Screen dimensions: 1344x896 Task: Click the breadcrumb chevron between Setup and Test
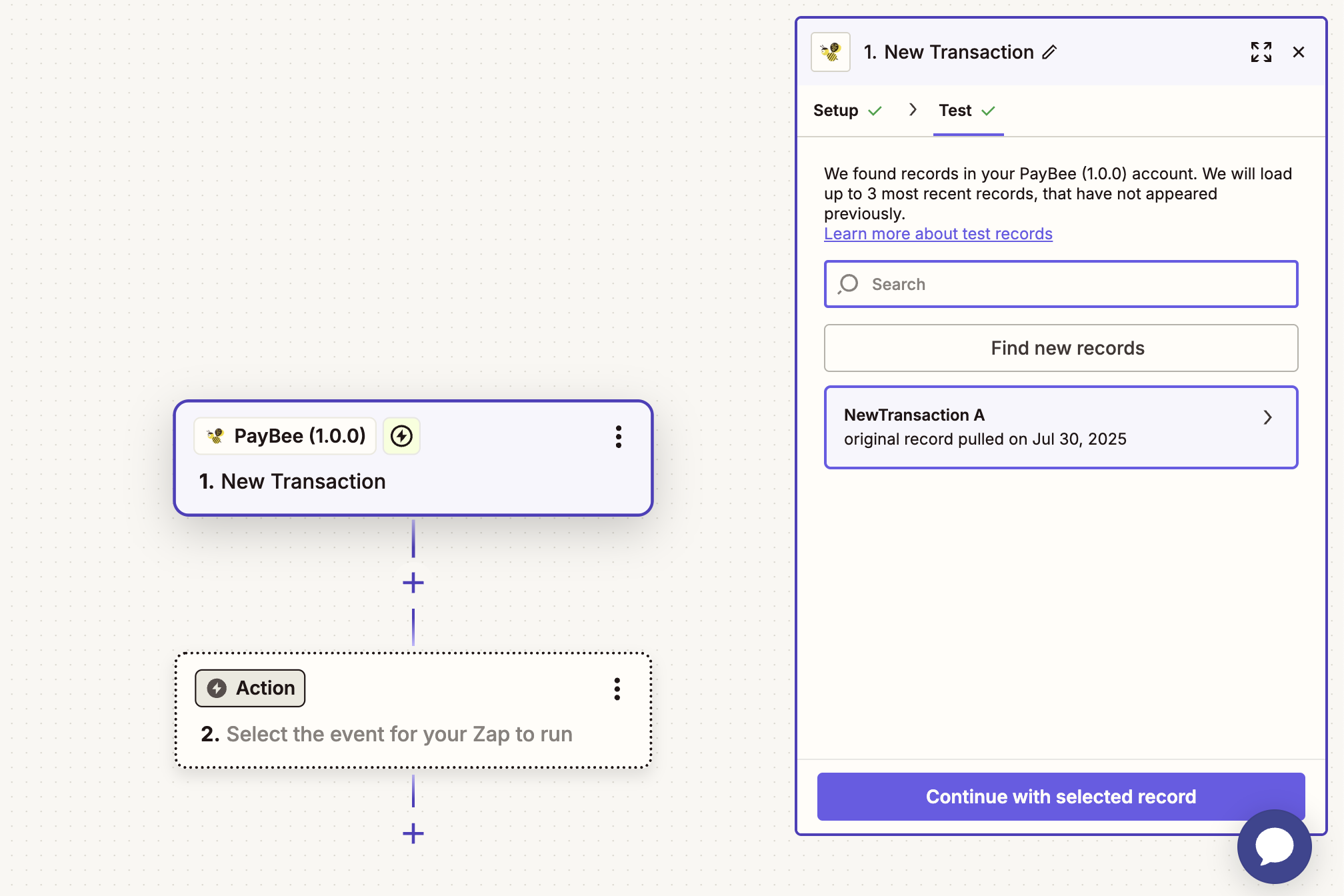(x=913, y=110)
